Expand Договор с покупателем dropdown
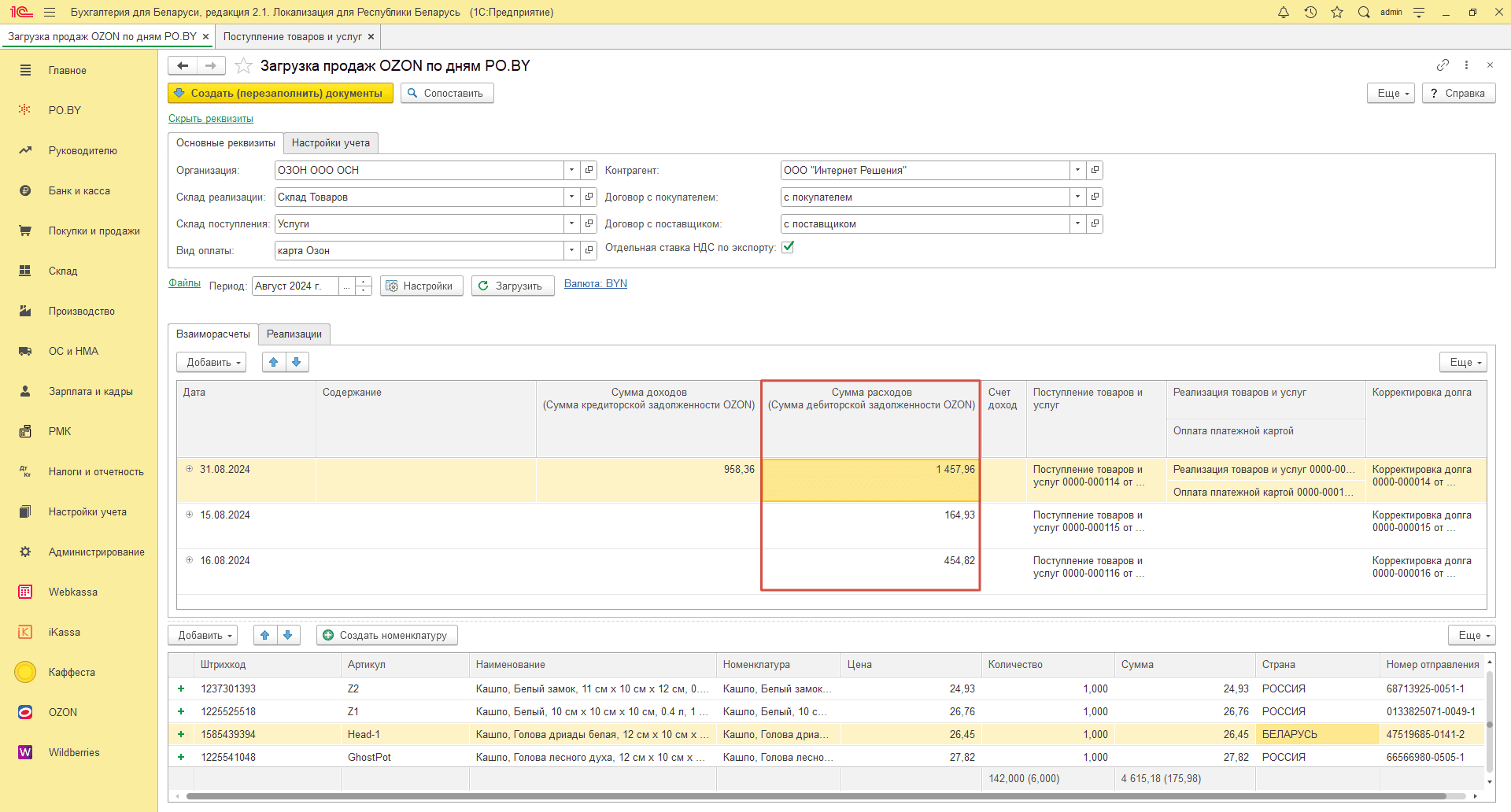1511x812 pixels. (x=1078, y=197)
